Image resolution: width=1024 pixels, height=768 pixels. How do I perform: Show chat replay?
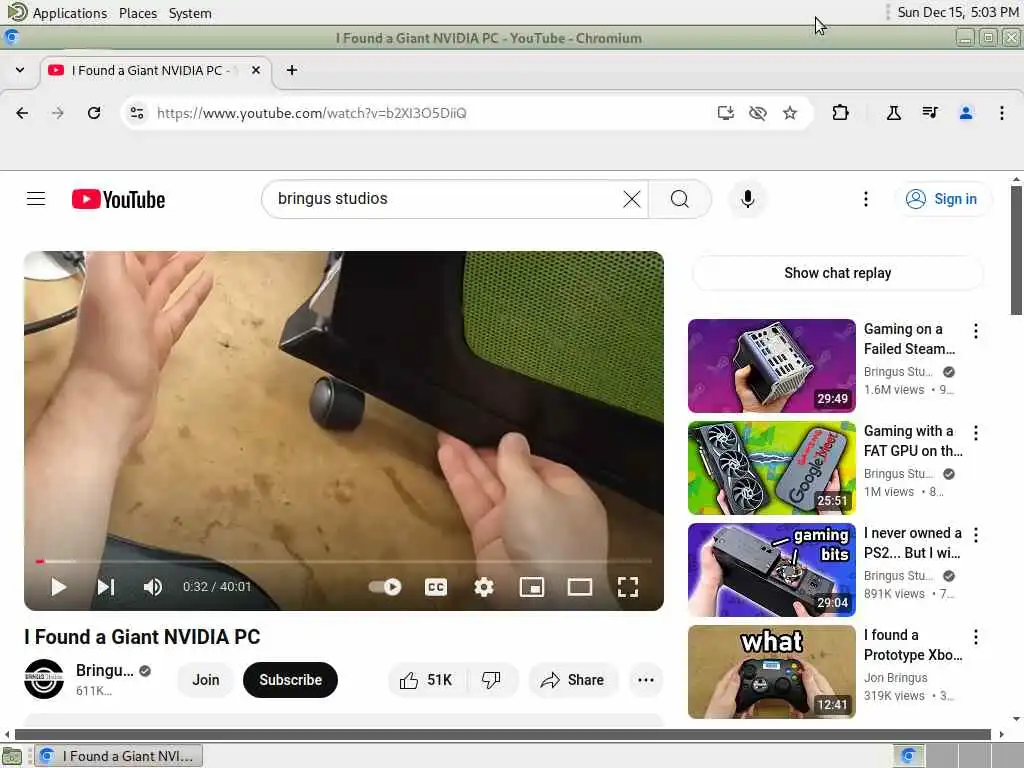[837, 273]
